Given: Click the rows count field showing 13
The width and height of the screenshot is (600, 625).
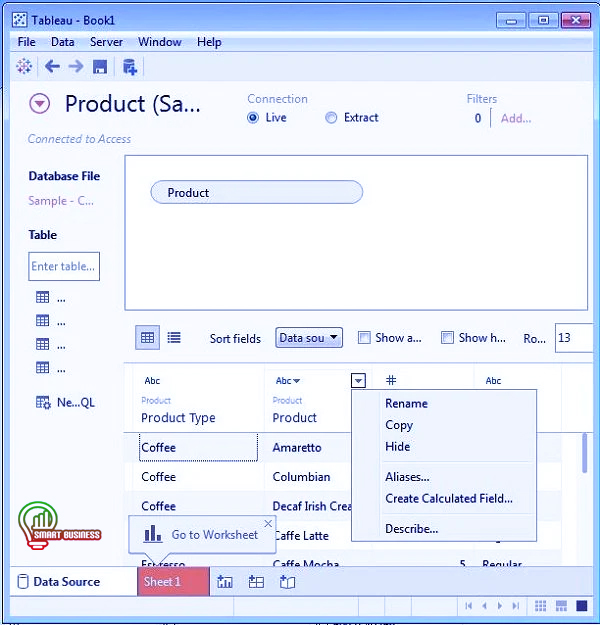Looking at the screenshot, I should point(573,338).
